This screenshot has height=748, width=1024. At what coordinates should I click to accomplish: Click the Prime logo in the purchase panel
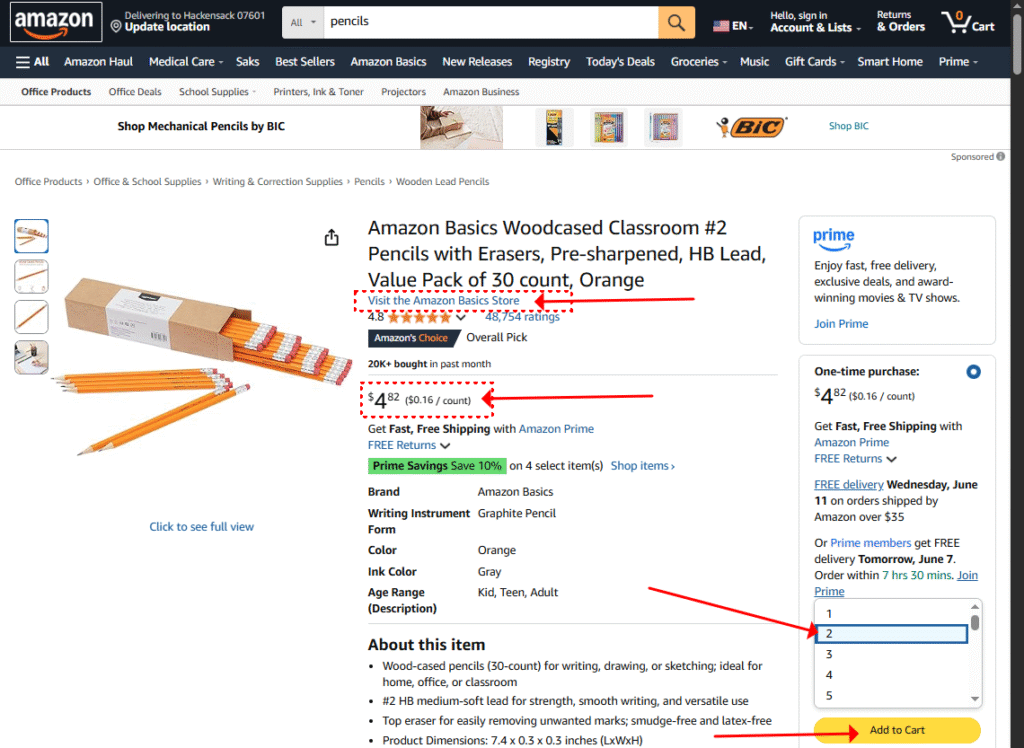coord(833,238)
